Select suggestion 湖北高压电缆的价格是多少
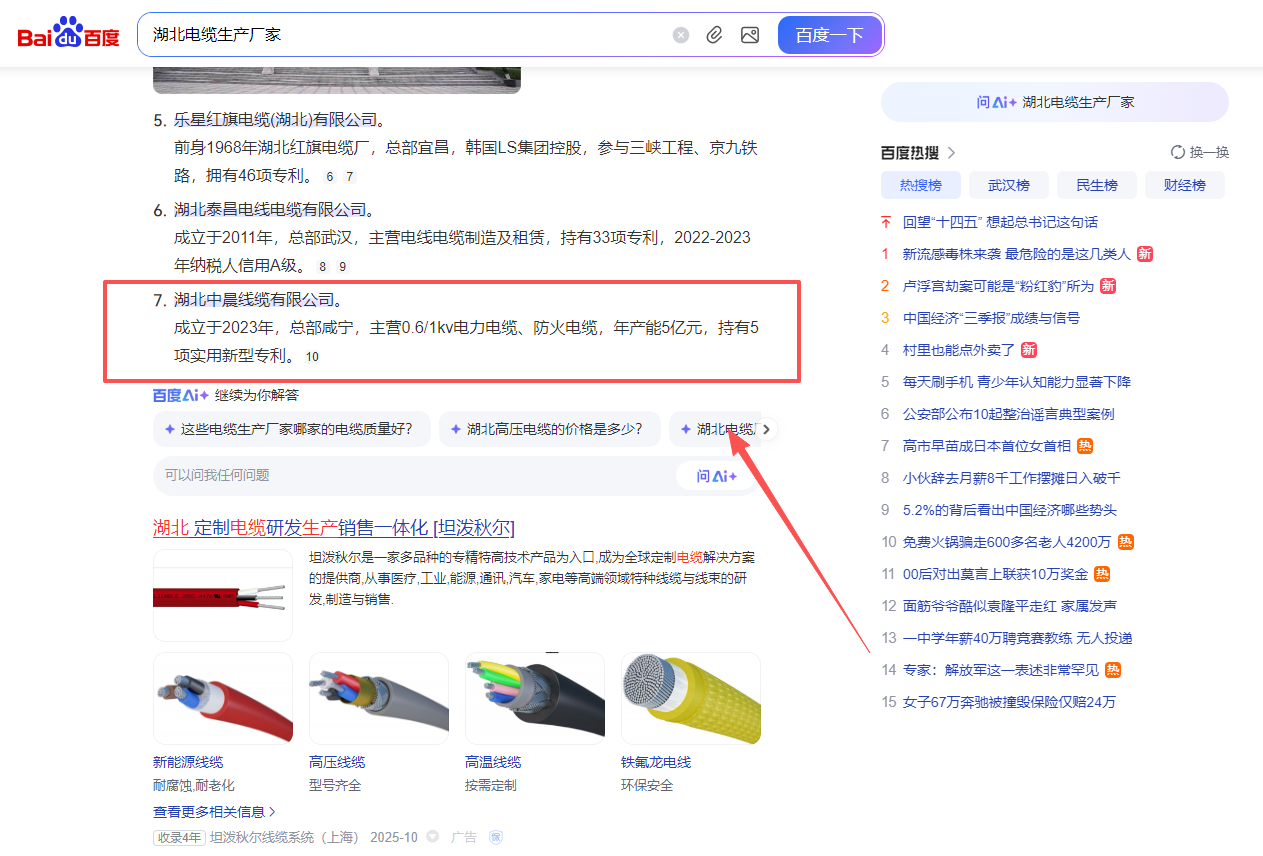This screenshot has width=1263, height=856. pyautogui.click(x=549, y=429)
